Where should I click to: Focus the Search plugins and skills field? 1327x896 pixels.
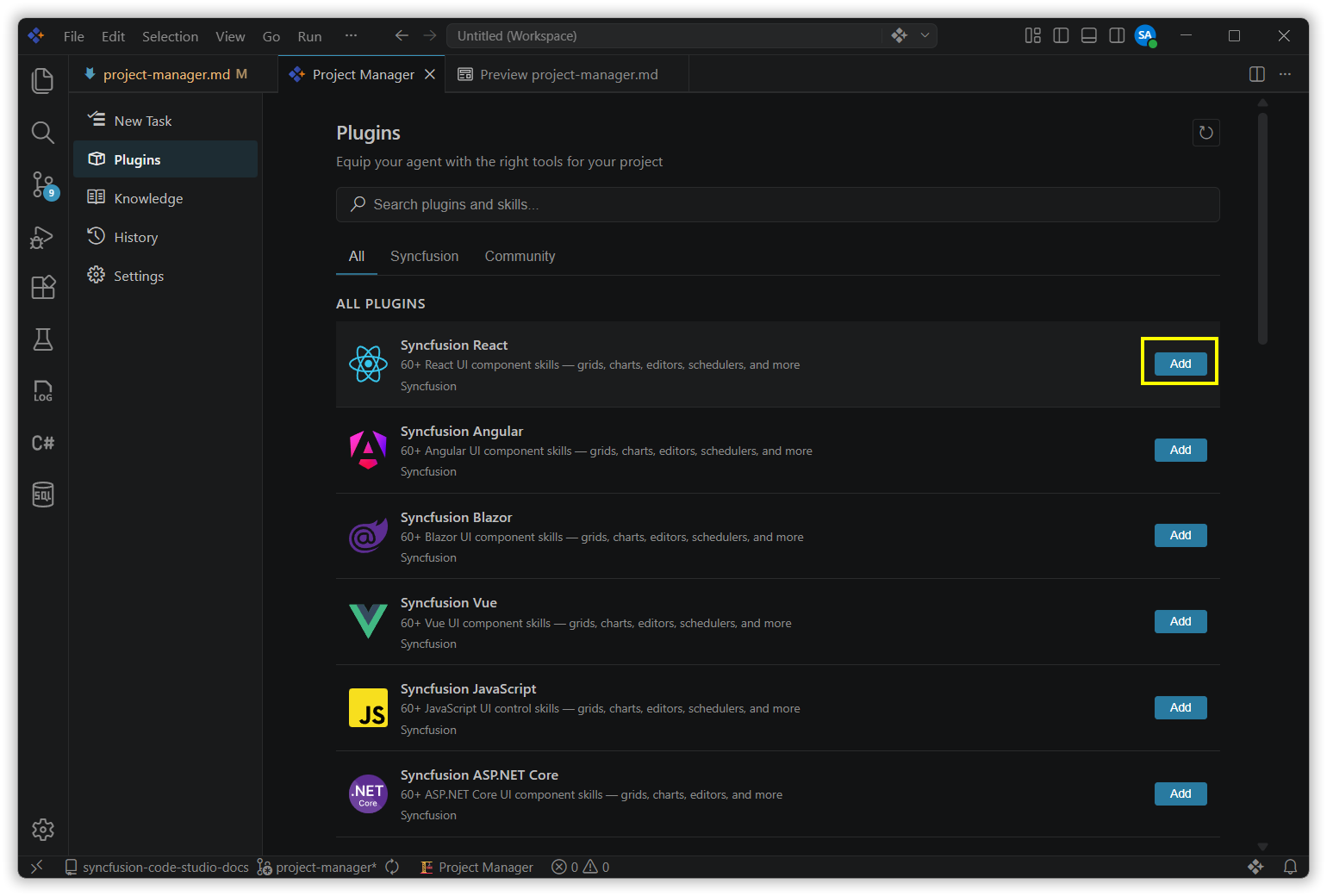coord(778,204)
